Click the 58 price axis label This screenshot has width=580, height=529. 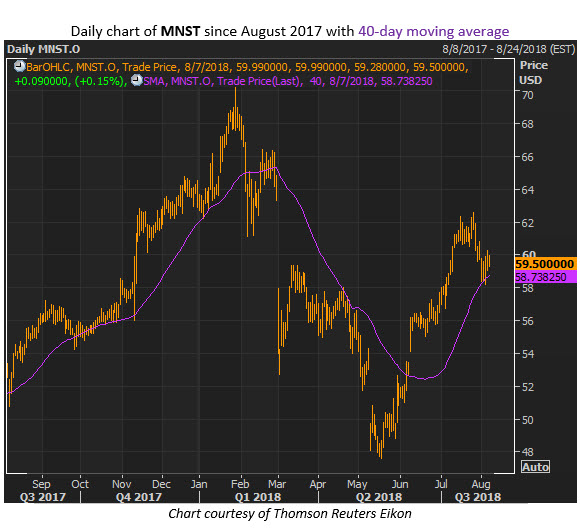tap(527, 288)
